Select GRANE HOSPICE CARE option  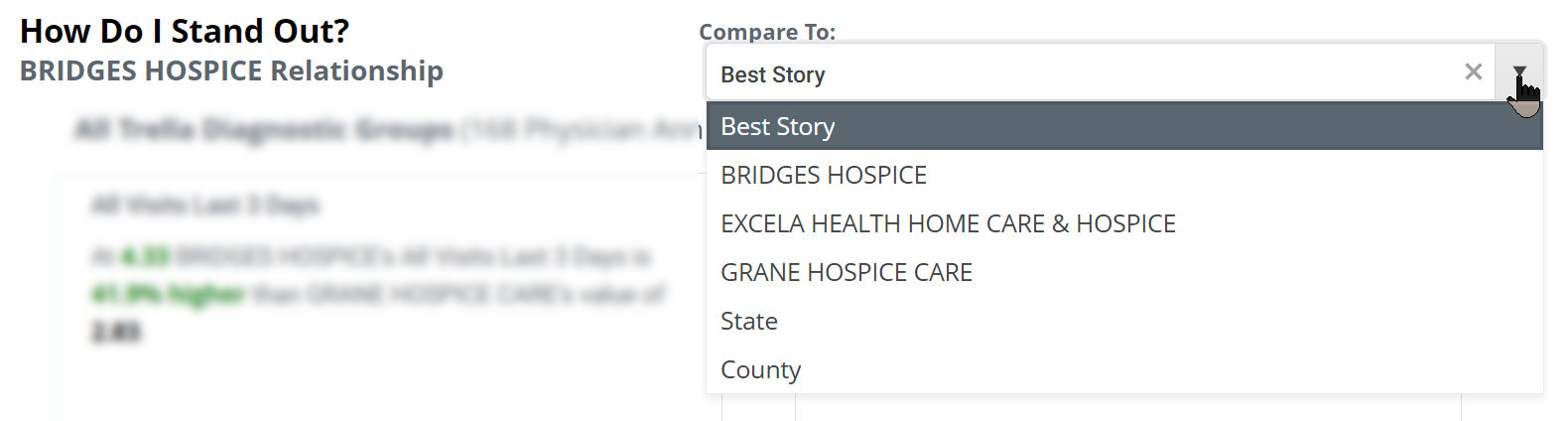tap(1124, 272)
